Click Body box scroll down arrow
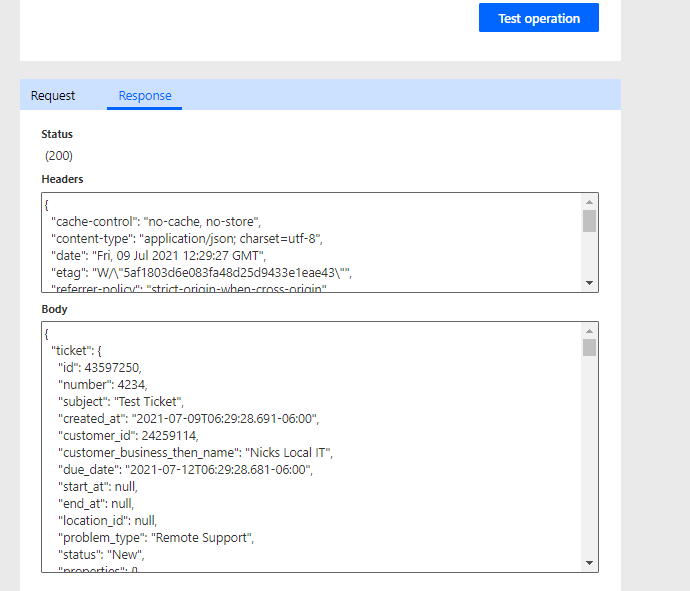690x591 pixels. coord(590,563)
